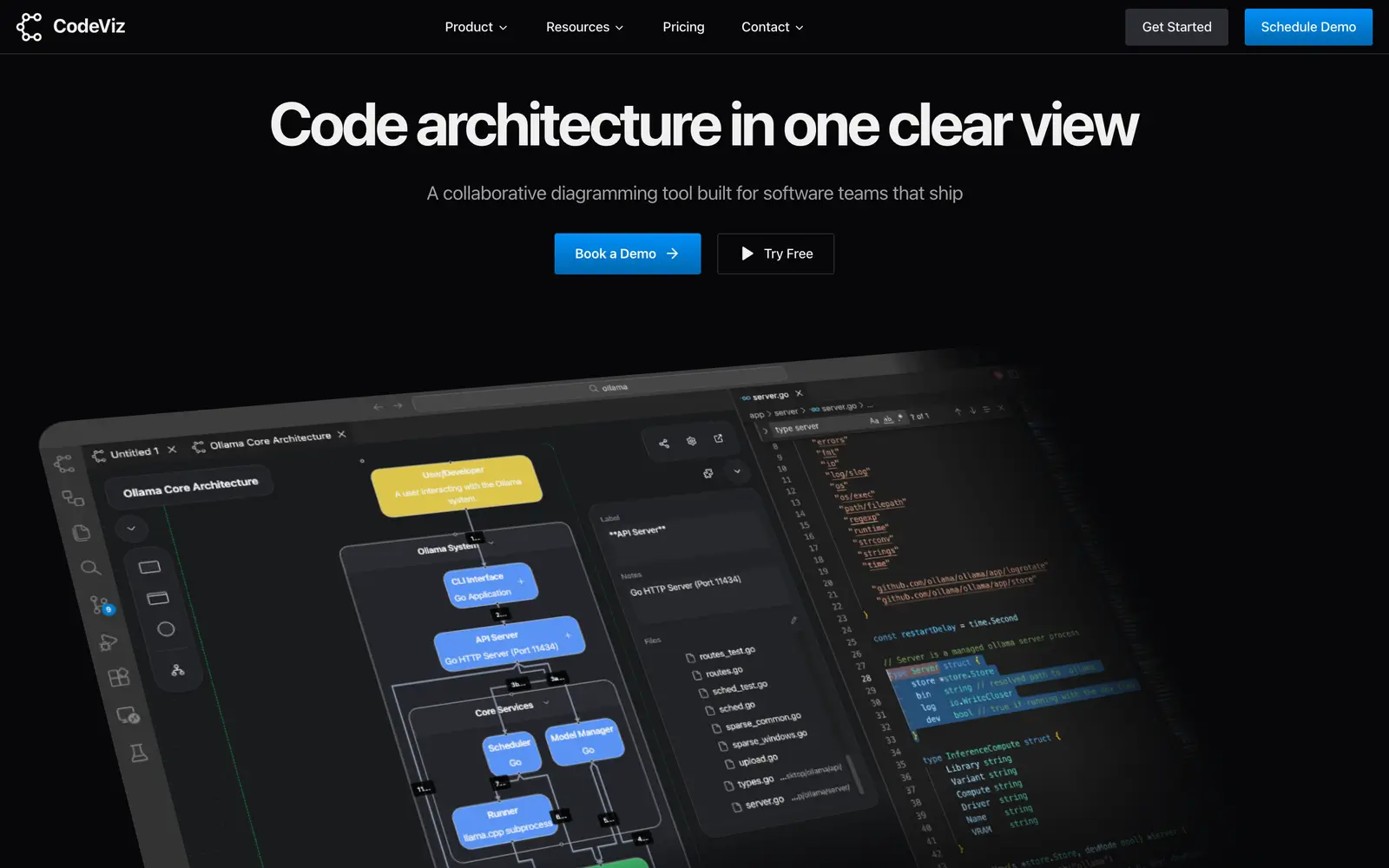Select the circle shape tool

tap(166, 629)
